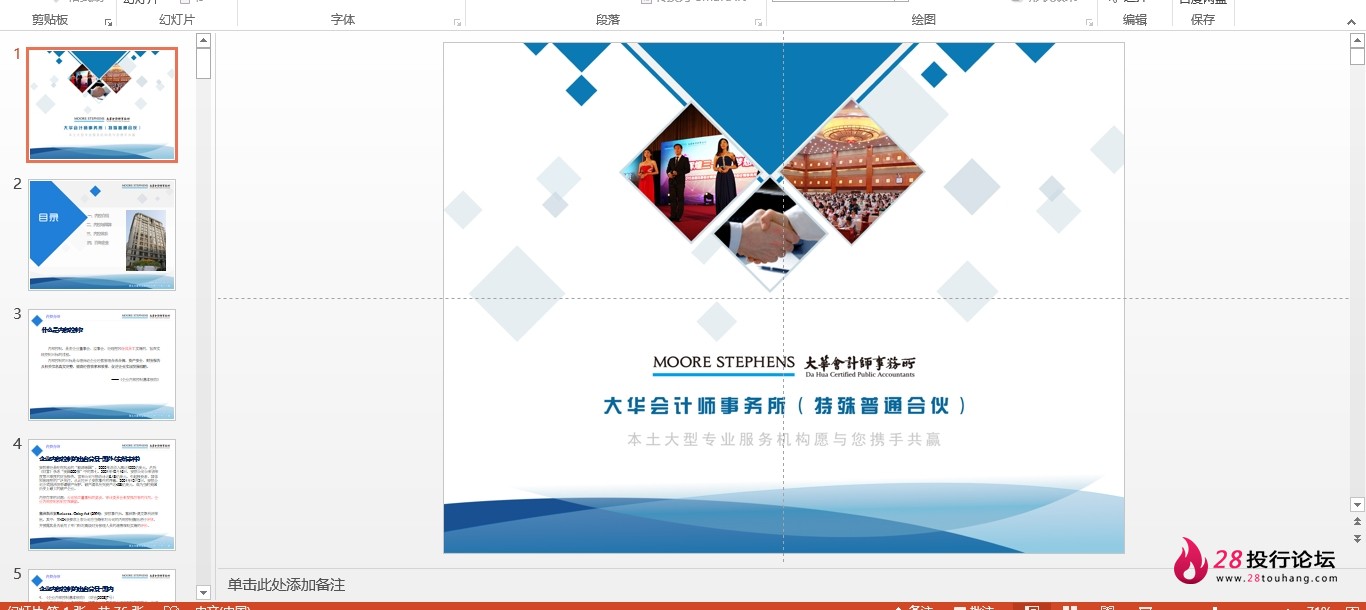The image size is (1366, 610).
Task: Select the subtitle 本土大型专业服务机构愿与您携手共赢
Action: [784, 439]
